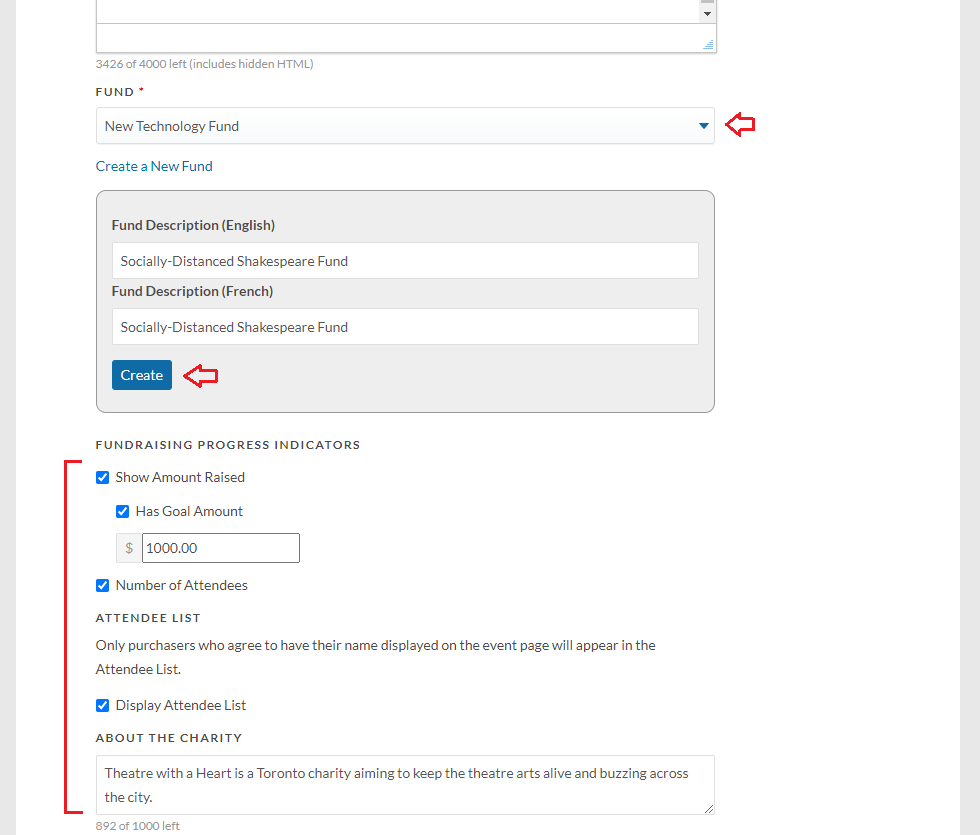The width and height of the screenshot is (980, 835).
Task: Click the blue Create button
Action: pyautogui.click(x=142, y=375)
